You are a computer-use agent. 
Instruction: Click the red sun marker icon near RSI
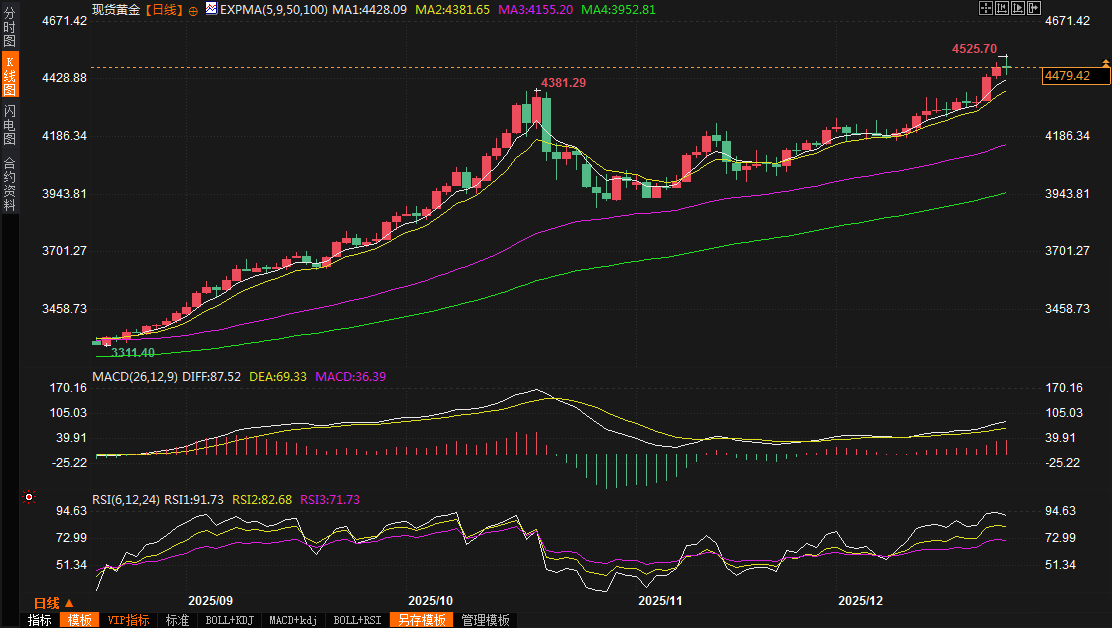coord(29,497)
